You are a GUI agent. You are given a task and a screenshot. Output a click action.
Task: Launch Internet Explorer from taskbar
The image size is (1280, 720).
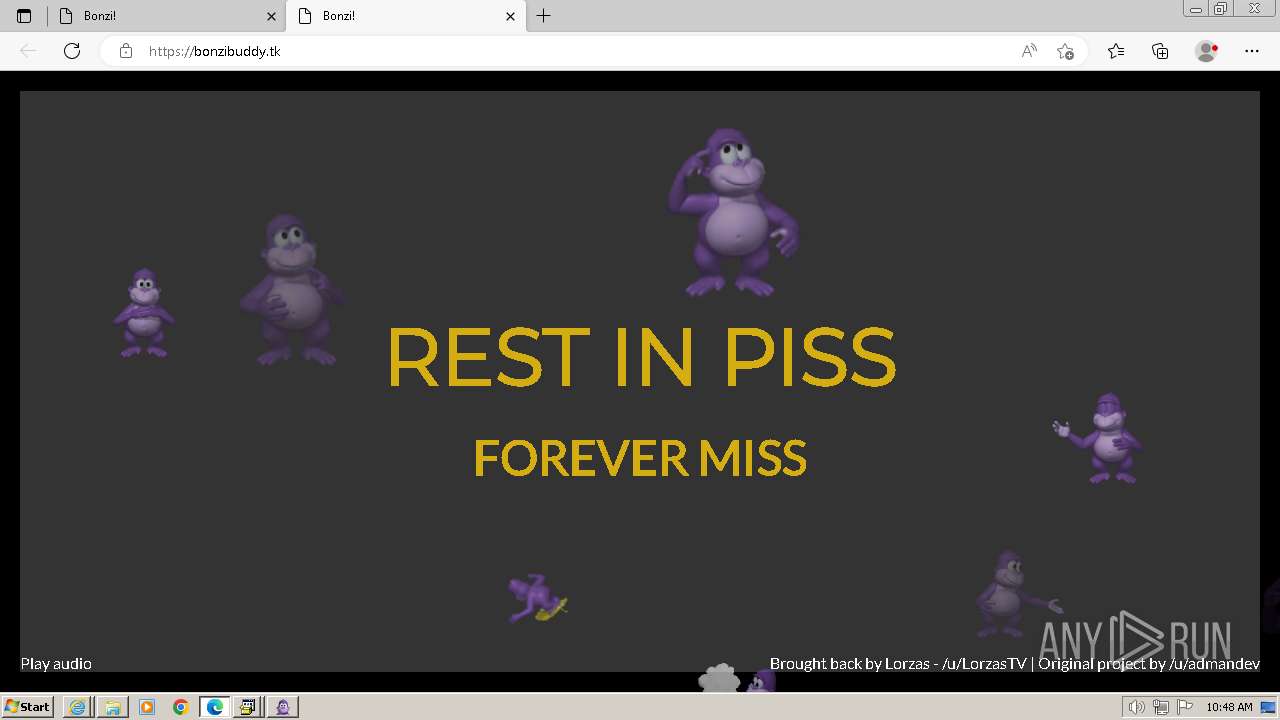[77, 707]
